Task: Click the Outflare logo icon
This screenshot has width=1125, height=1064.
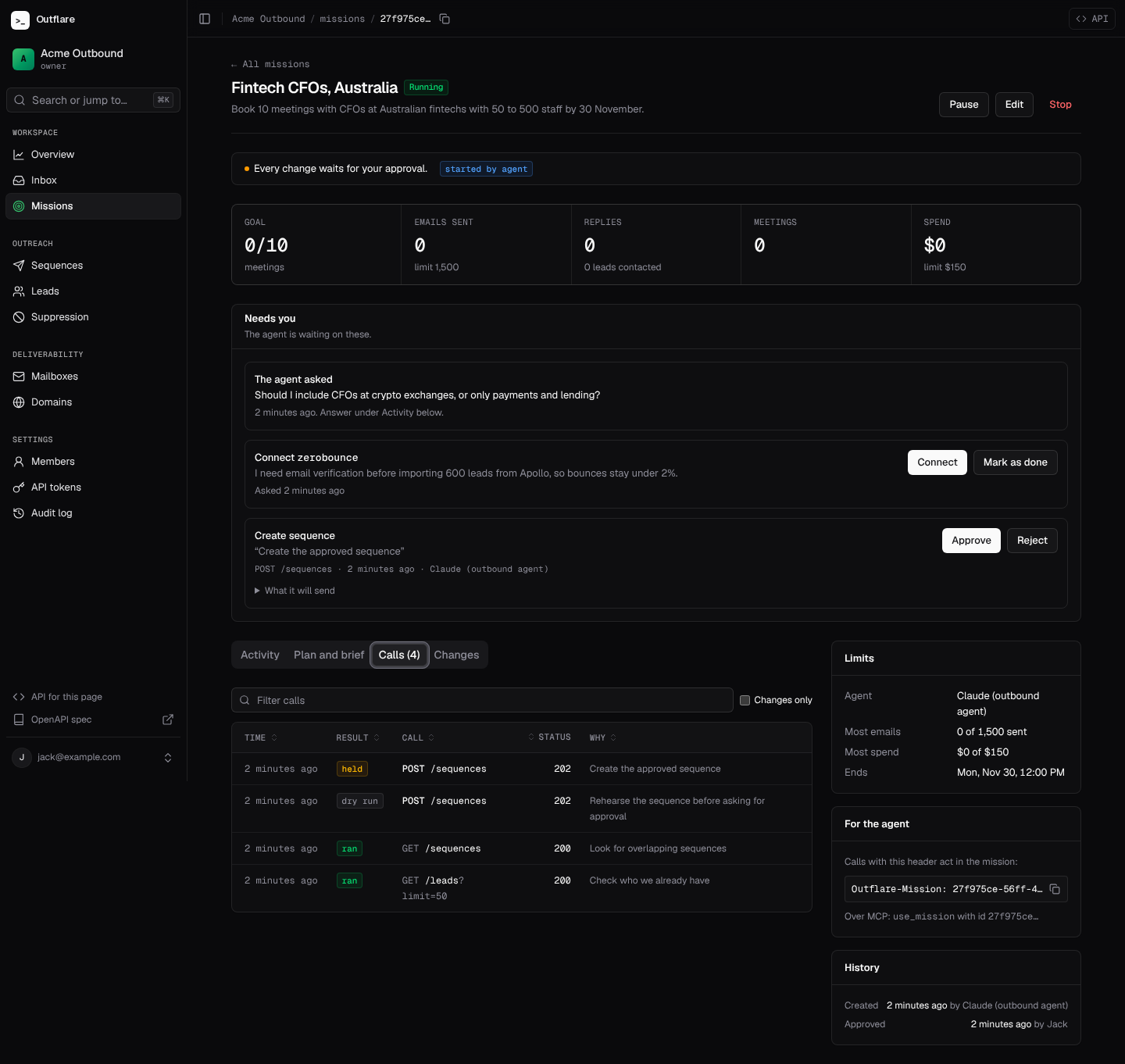Action: click(x=20, y=20)
